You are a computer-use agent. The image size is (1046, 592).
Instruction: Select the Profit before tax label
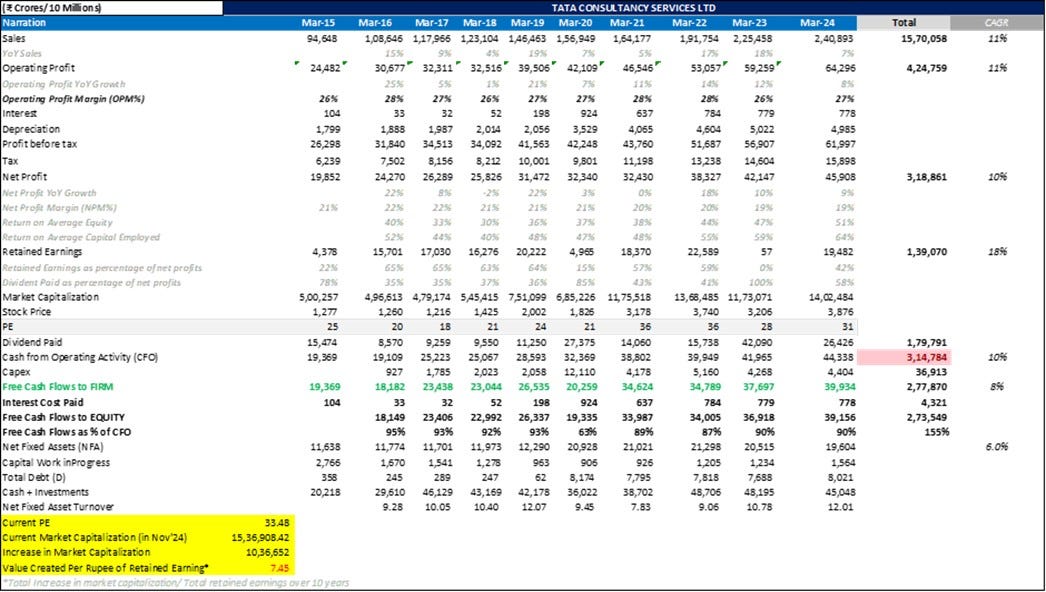click(39, 144)
